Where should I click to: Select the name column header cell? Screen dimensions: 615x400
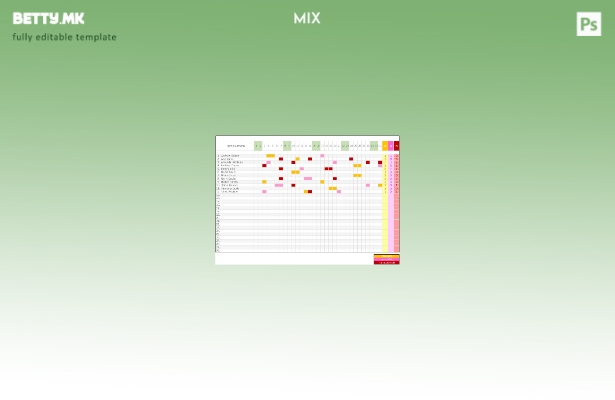tap(235, 146)
